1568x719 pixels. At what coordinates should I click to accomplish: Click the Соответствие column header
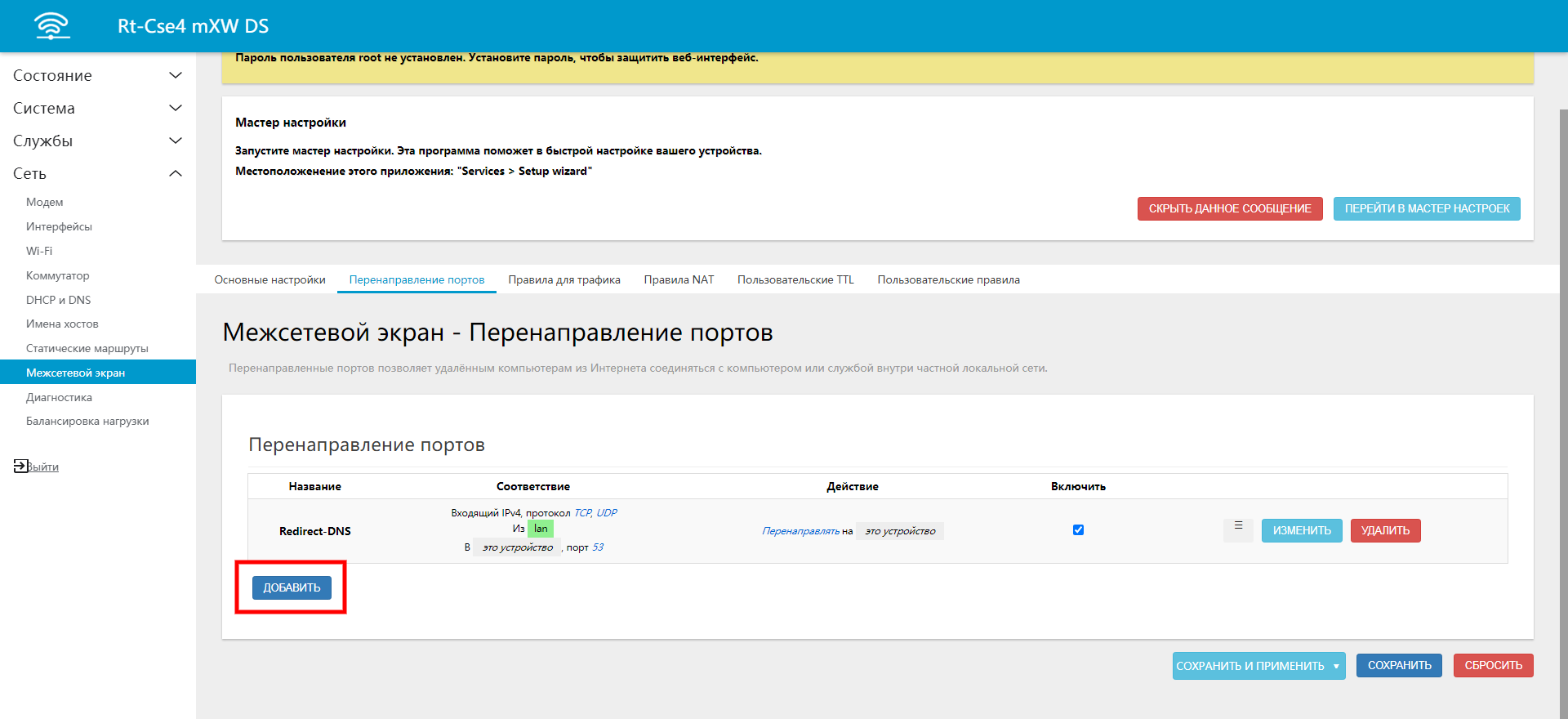pos(533,486)
